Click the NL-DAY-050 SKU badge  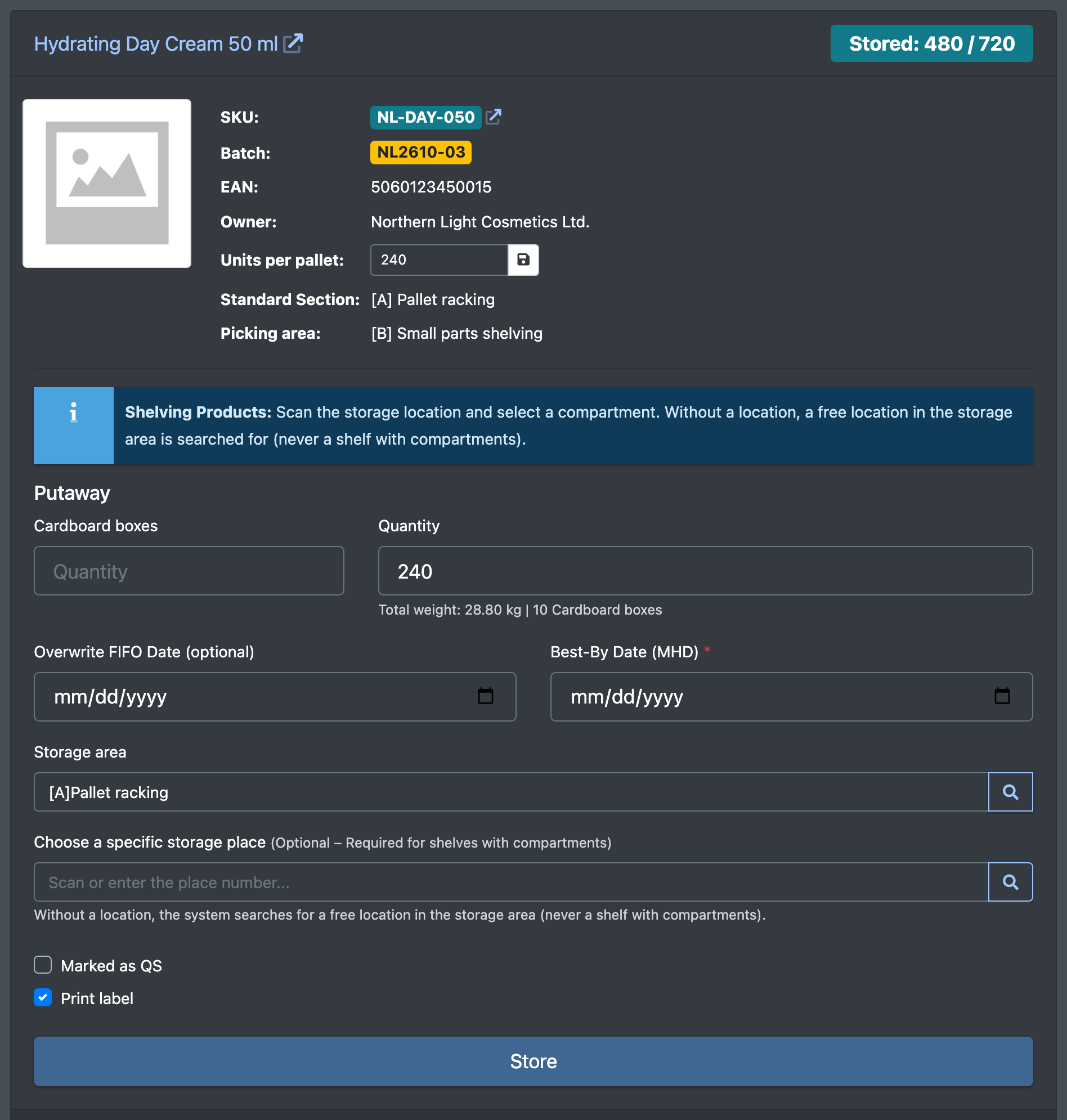(425, 117)
